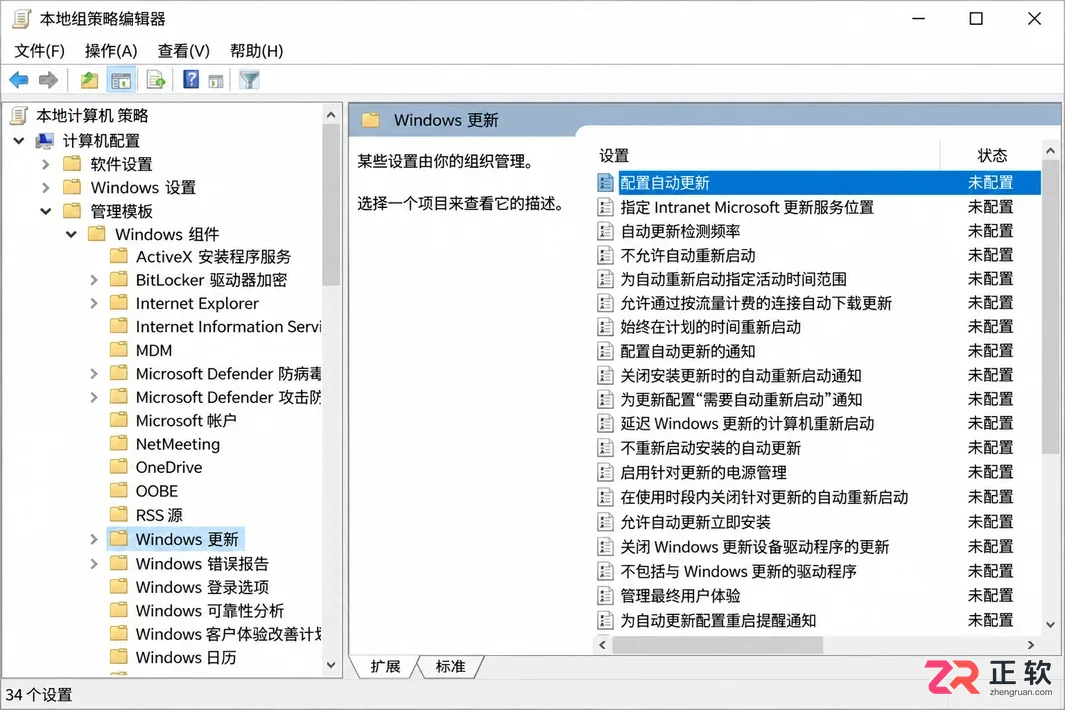Sort by the 状态 column header
Viewport: 1065px width, 710px height.
click(991, 156)
